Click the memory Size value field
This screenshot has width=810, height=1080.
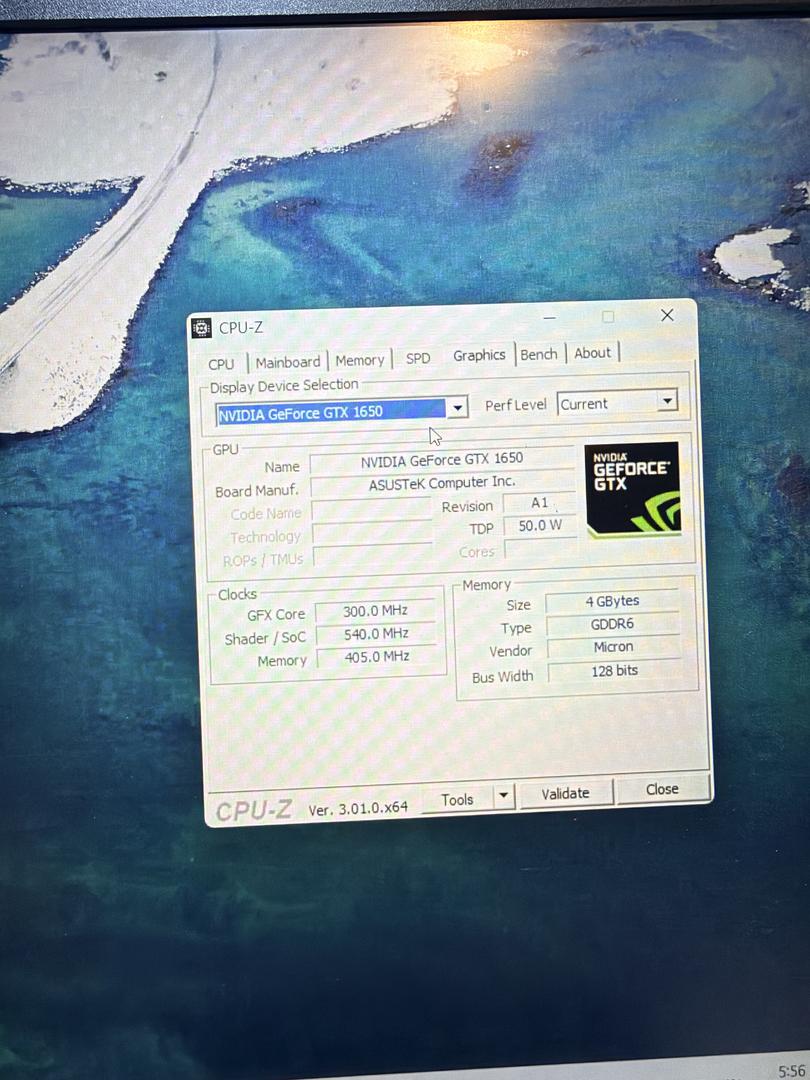tap(612, 601)
